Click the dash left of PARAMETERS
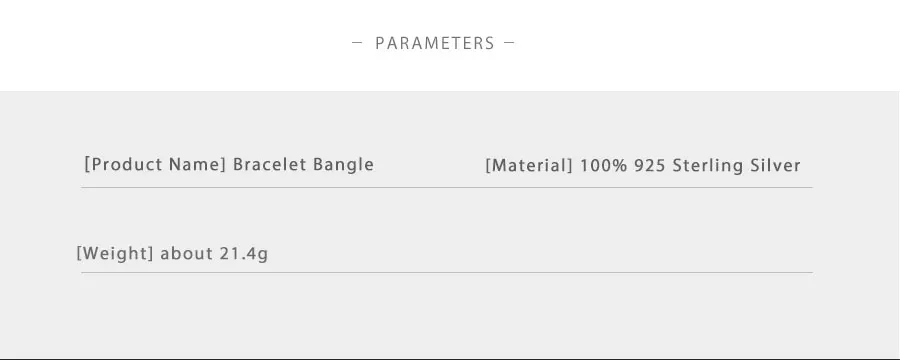The width and height of the screenshot is (900, 360). [x=357, y=42]
